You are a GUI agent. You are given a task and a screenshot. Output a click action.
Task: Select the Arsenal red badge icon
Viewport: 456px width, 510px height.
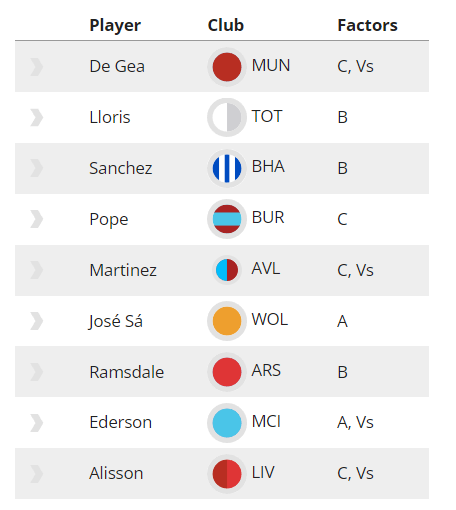coord(227,372)
